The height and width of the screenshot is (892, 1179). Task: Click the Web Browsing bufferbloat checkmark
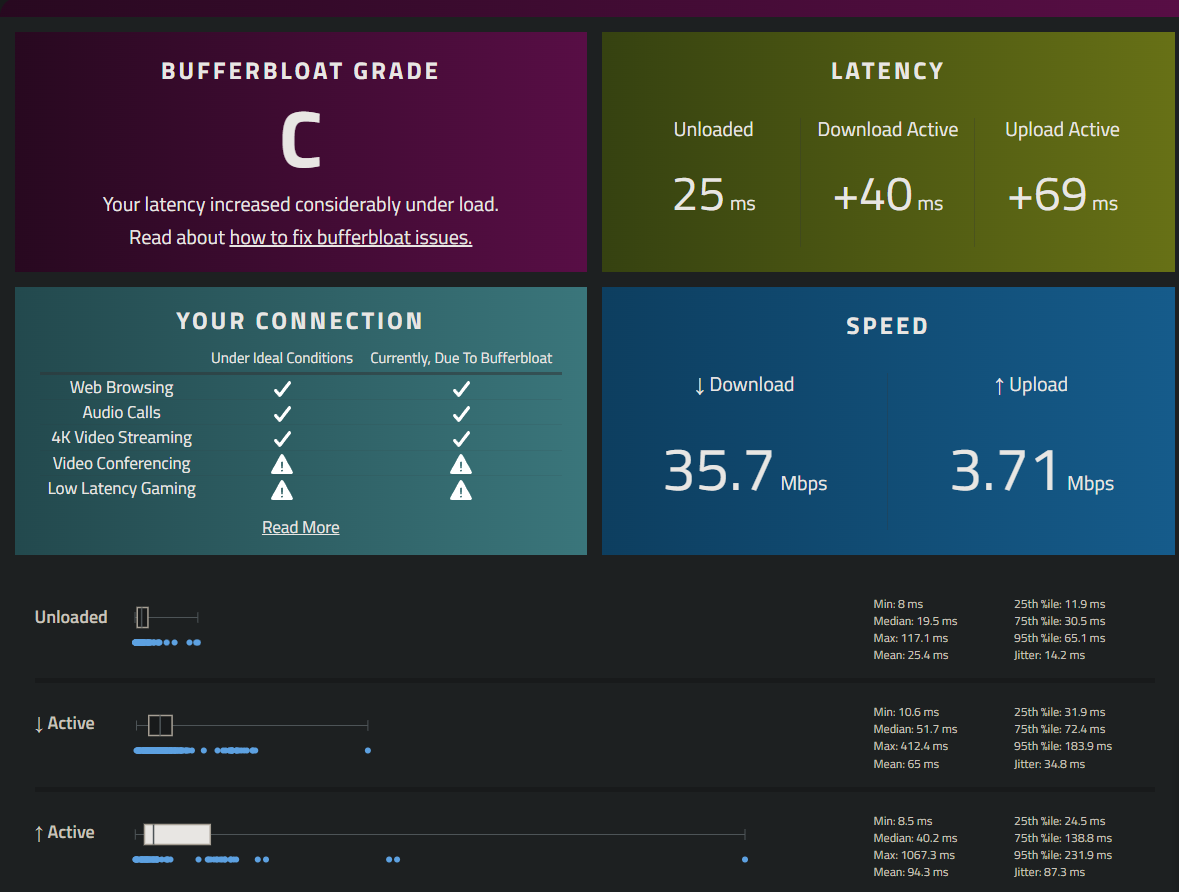pyautogui.click(x=461, y=389)
